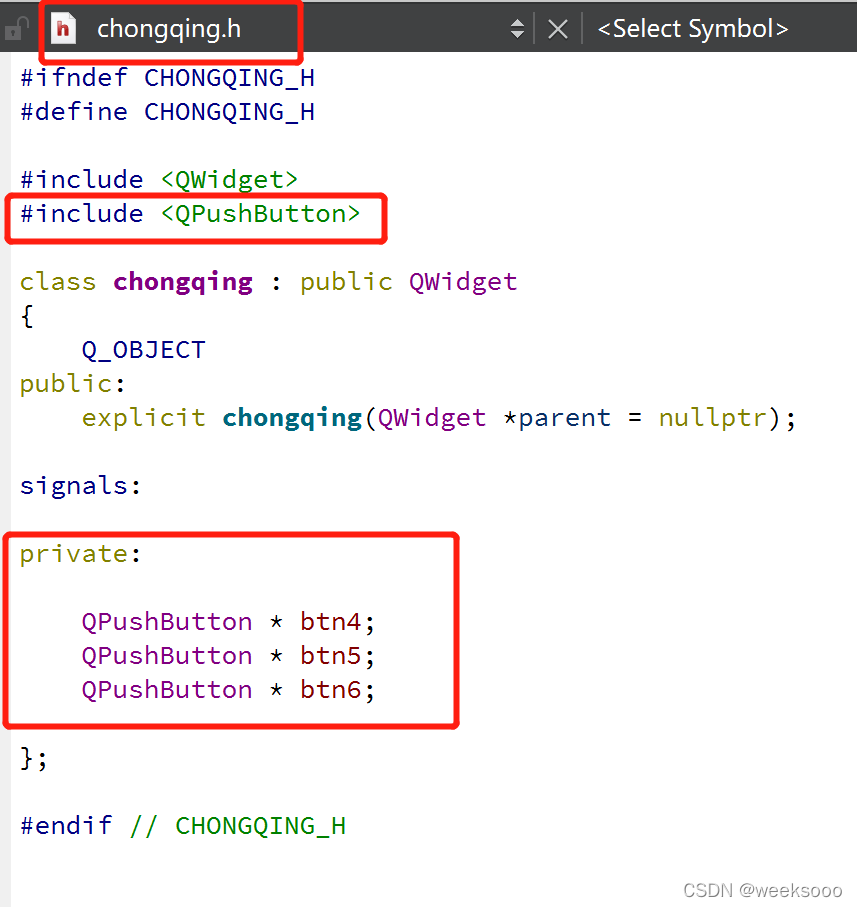Click the // CHONGQING_H comment
857x907 pixels.
[238, 826]
